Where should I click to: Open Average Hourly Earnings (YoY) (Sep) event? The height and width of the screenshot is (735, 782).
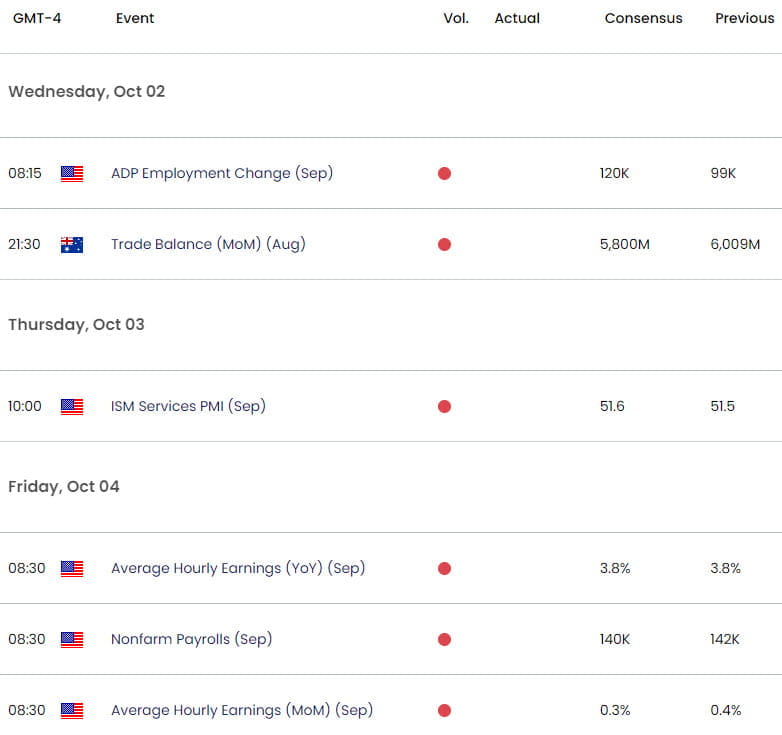pos(238,568)
